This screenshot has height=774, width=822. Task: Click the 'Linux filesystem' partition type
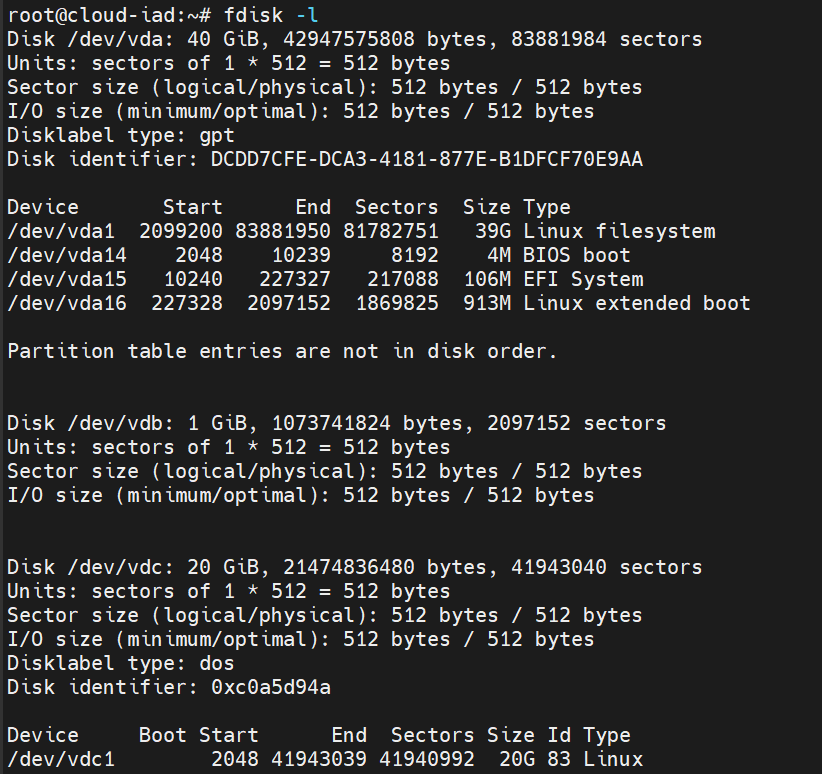pyautogui.click(x=619, y=231)
